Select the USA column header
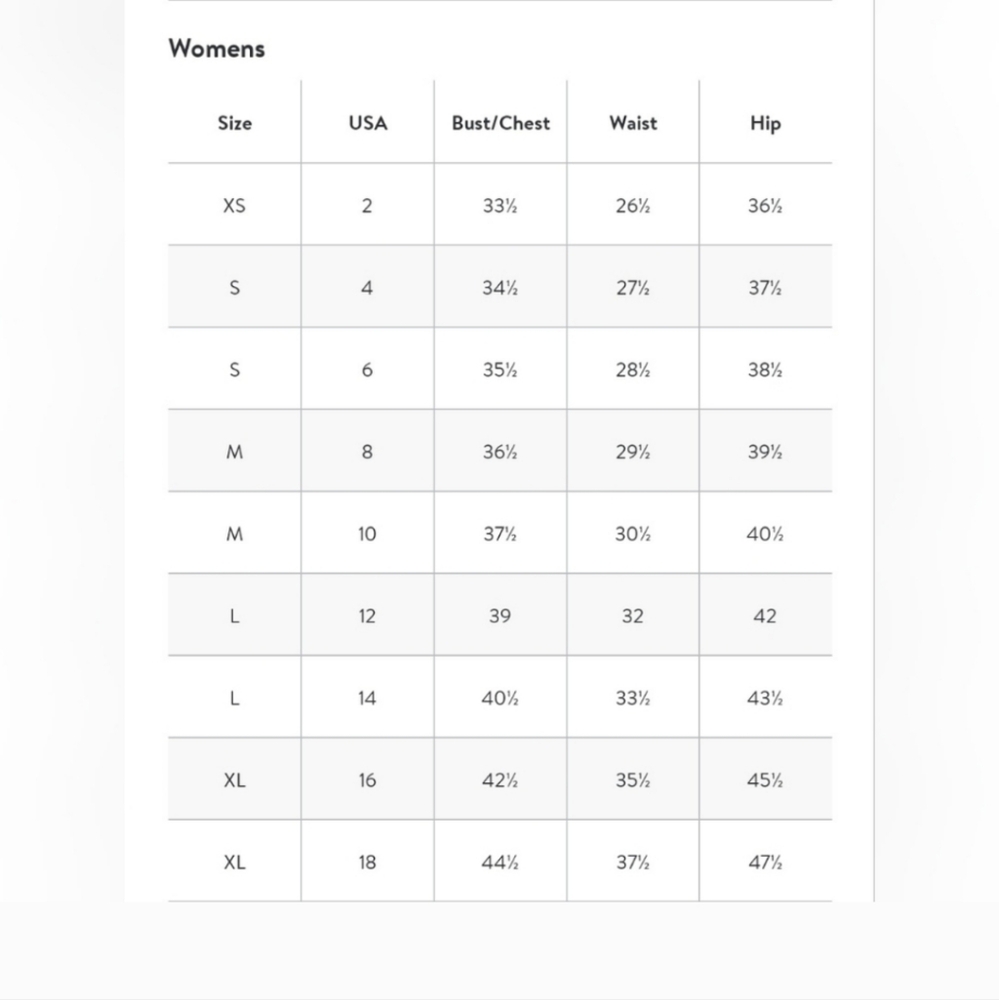 pyautogui.click(x=367, y=122)
